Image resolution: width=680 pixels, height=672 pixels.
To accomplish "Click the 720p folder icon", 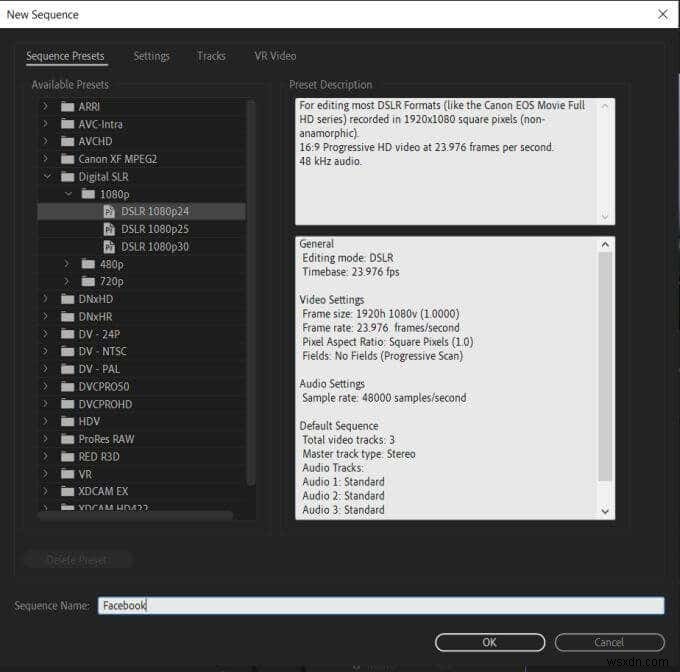I will click(x=88, y=282).
